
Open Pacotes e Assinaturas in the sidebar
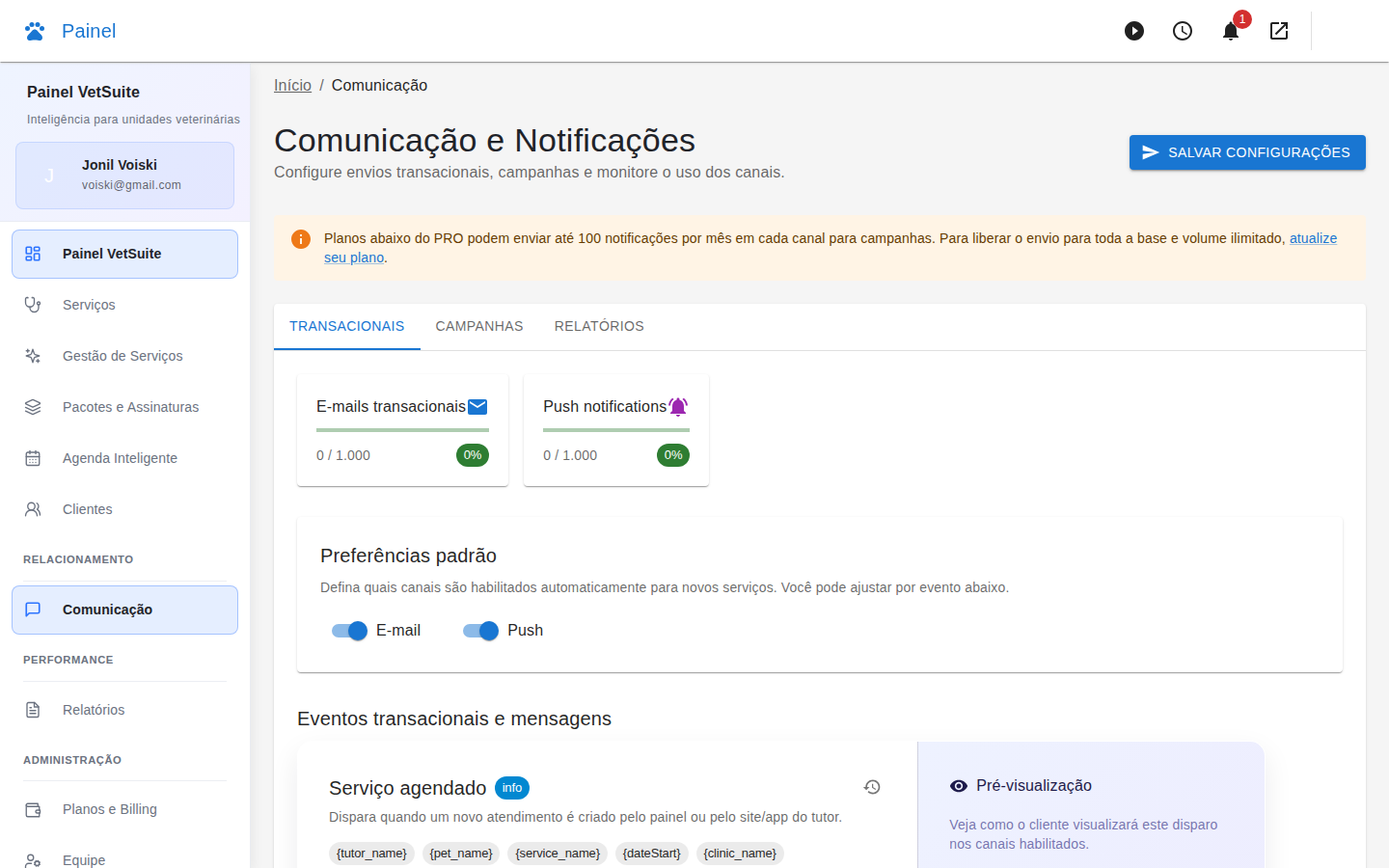click(x=124, y=407)
